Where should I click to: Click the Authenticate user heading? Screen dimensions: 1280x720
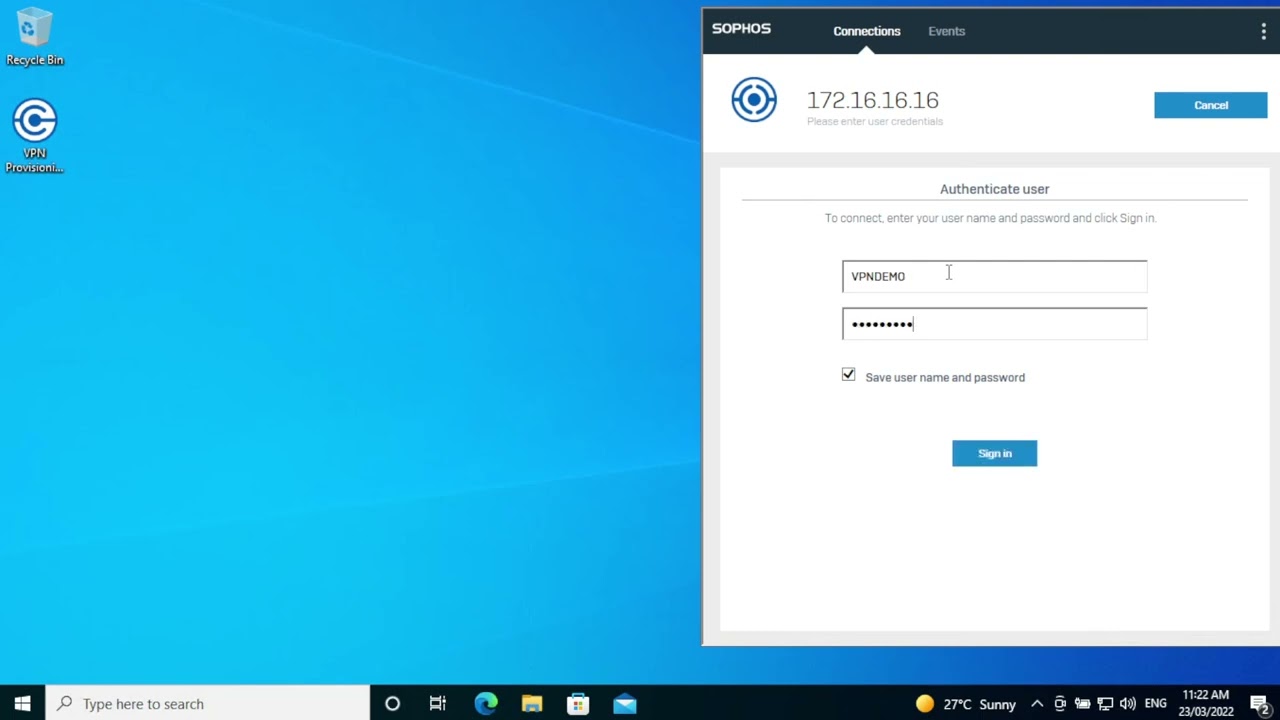994,189
